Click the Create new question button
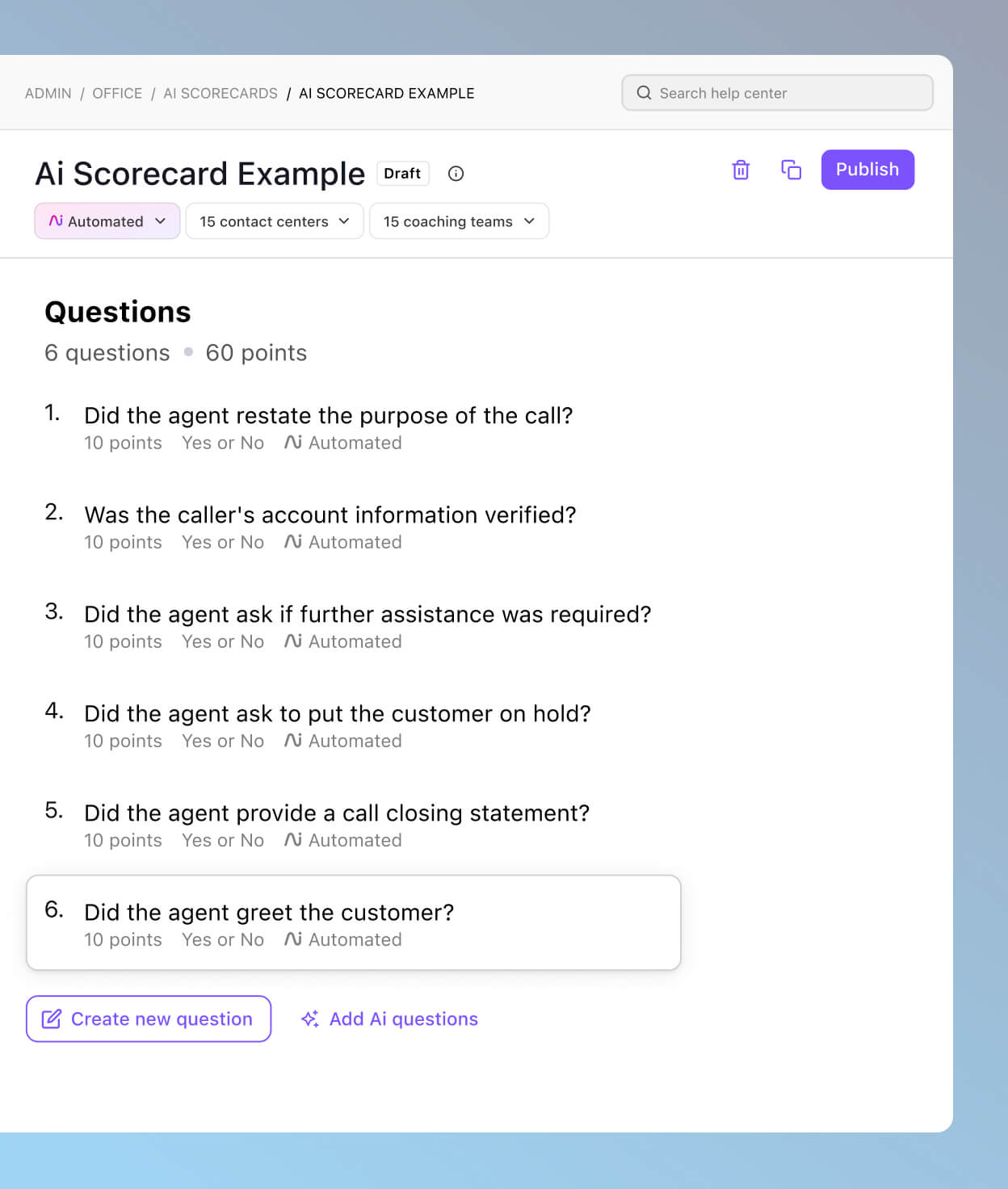The height and width of the screenshot is (1189, 1008). [x=148, y=1019]
